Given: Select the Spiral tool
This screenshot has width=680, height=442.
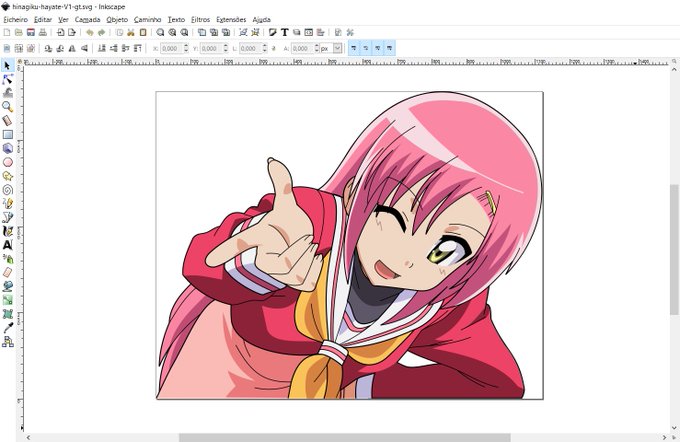Looking at the screenshot, I should [7, 190].
